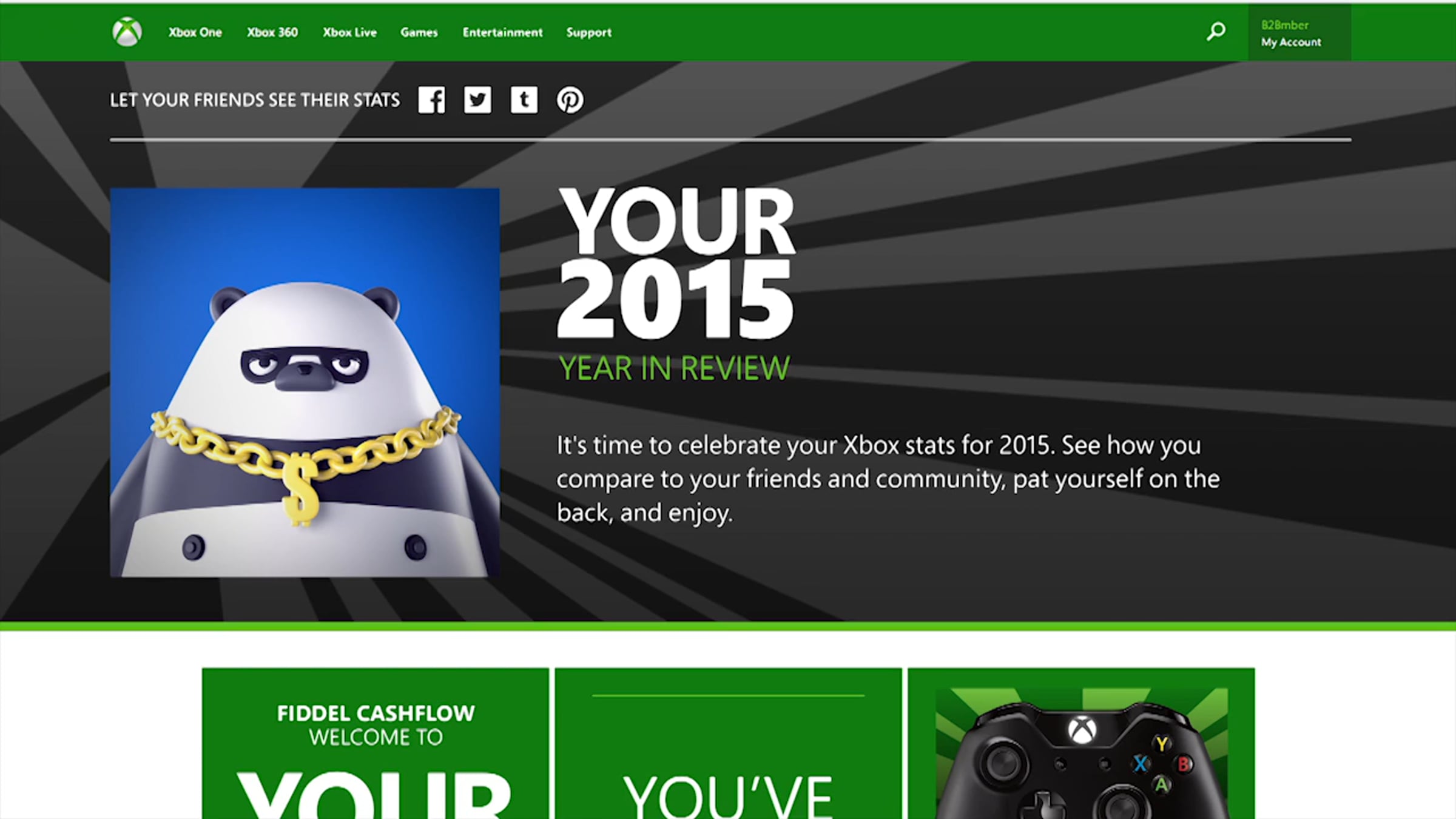
Task: Open the Xbox 360 menu
Action: coord(272,32)
